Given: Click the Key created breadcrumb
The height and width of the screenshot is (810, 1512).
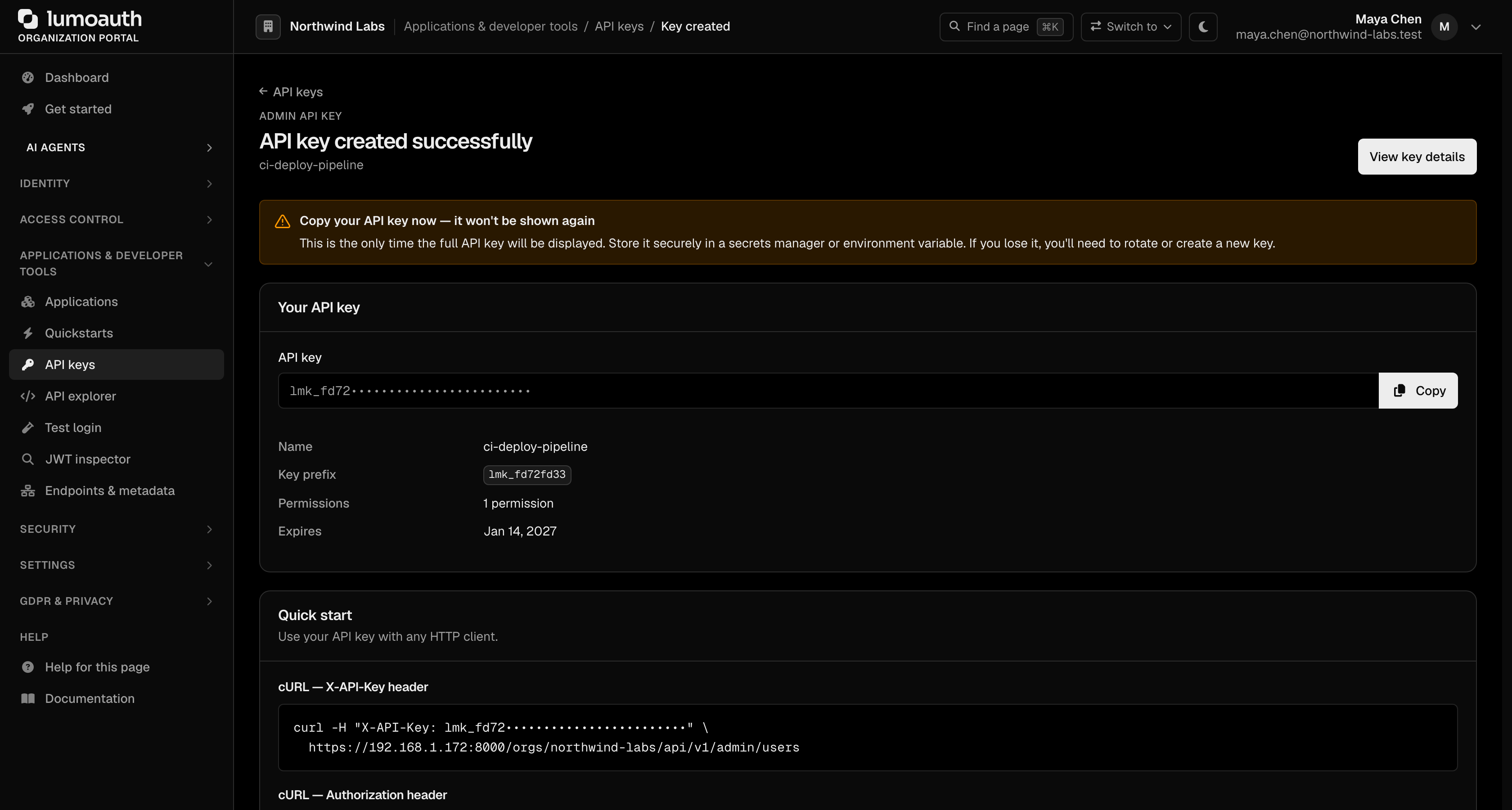Looking at the screenshot, I should [x=695, y=27].
